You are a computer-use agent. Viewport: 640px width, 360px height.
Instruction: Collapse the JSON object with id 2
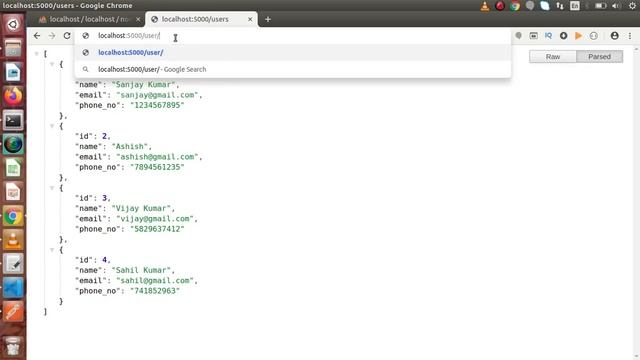pyautogui.click(x=52, y=126)
